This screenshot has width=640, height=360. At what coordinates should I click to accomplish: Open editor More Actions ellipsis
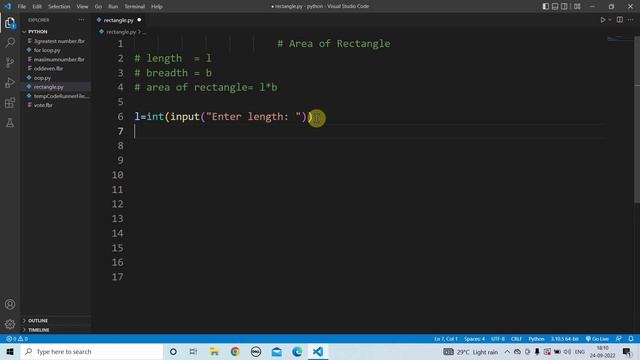[x=631, y=20]
